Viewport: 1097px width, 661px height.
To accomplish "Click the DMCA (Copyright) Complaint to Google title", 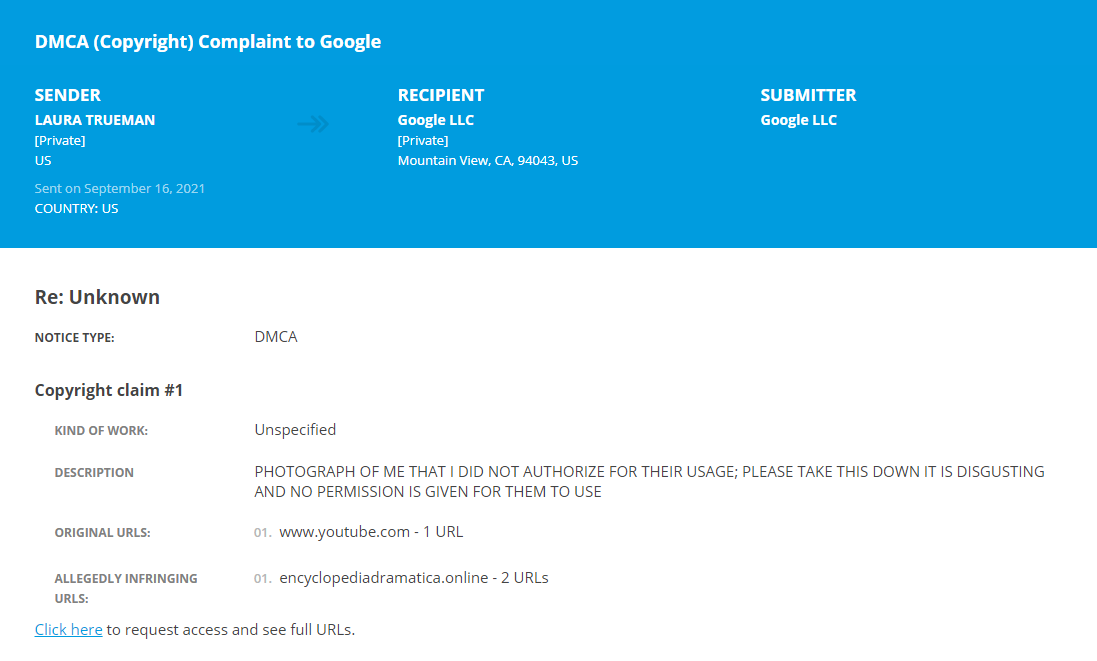I will pos(208,42).
